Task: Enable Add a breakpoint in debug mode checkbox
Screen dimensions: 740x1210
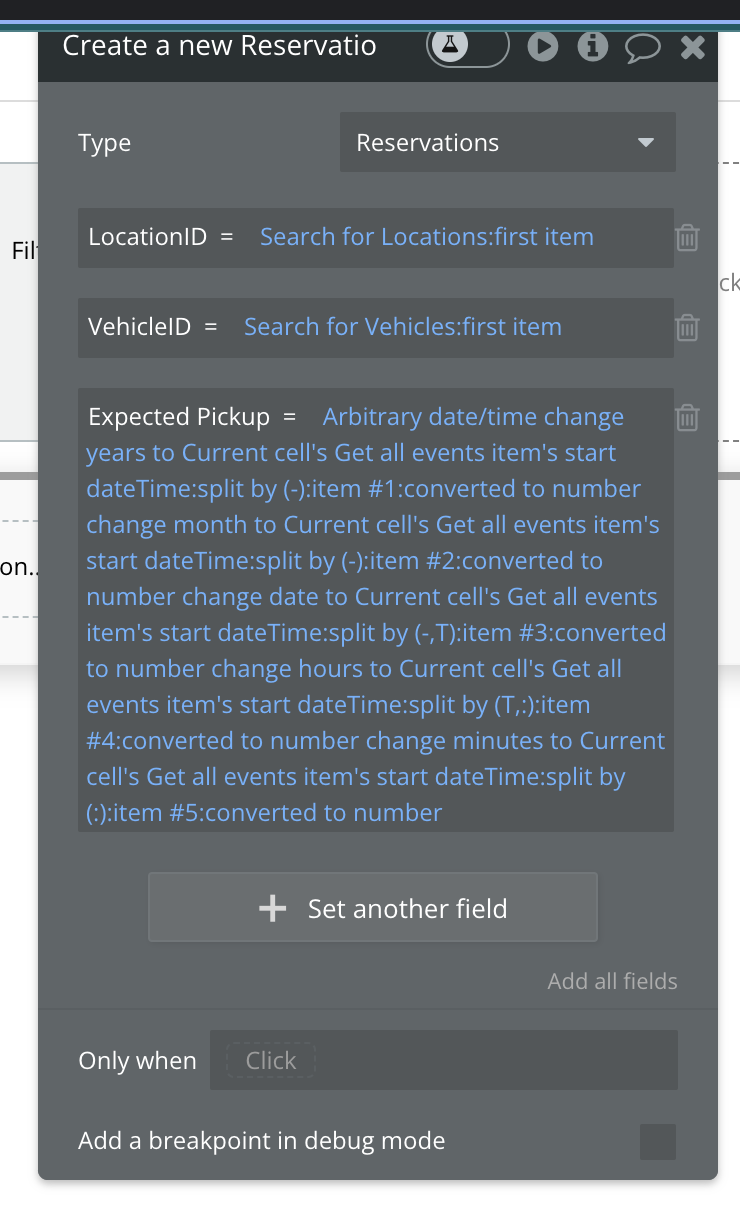Action: 658,1142
